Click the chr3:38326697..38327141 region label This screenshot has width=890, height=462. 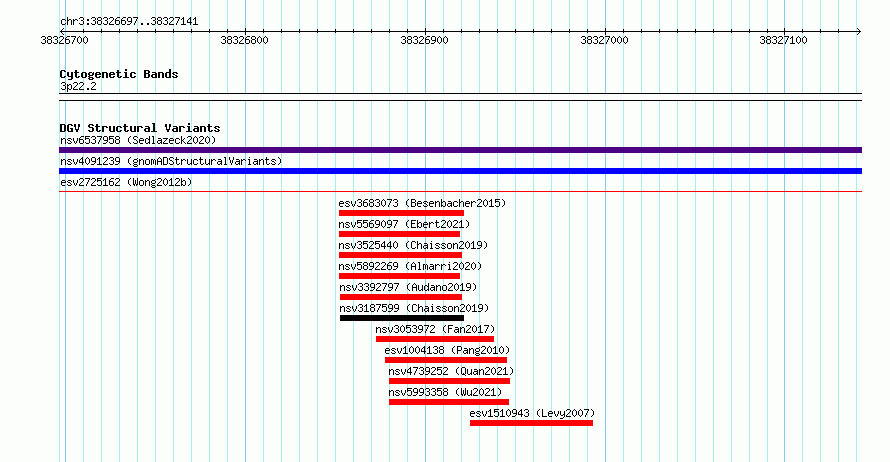[x=129, y=22]
